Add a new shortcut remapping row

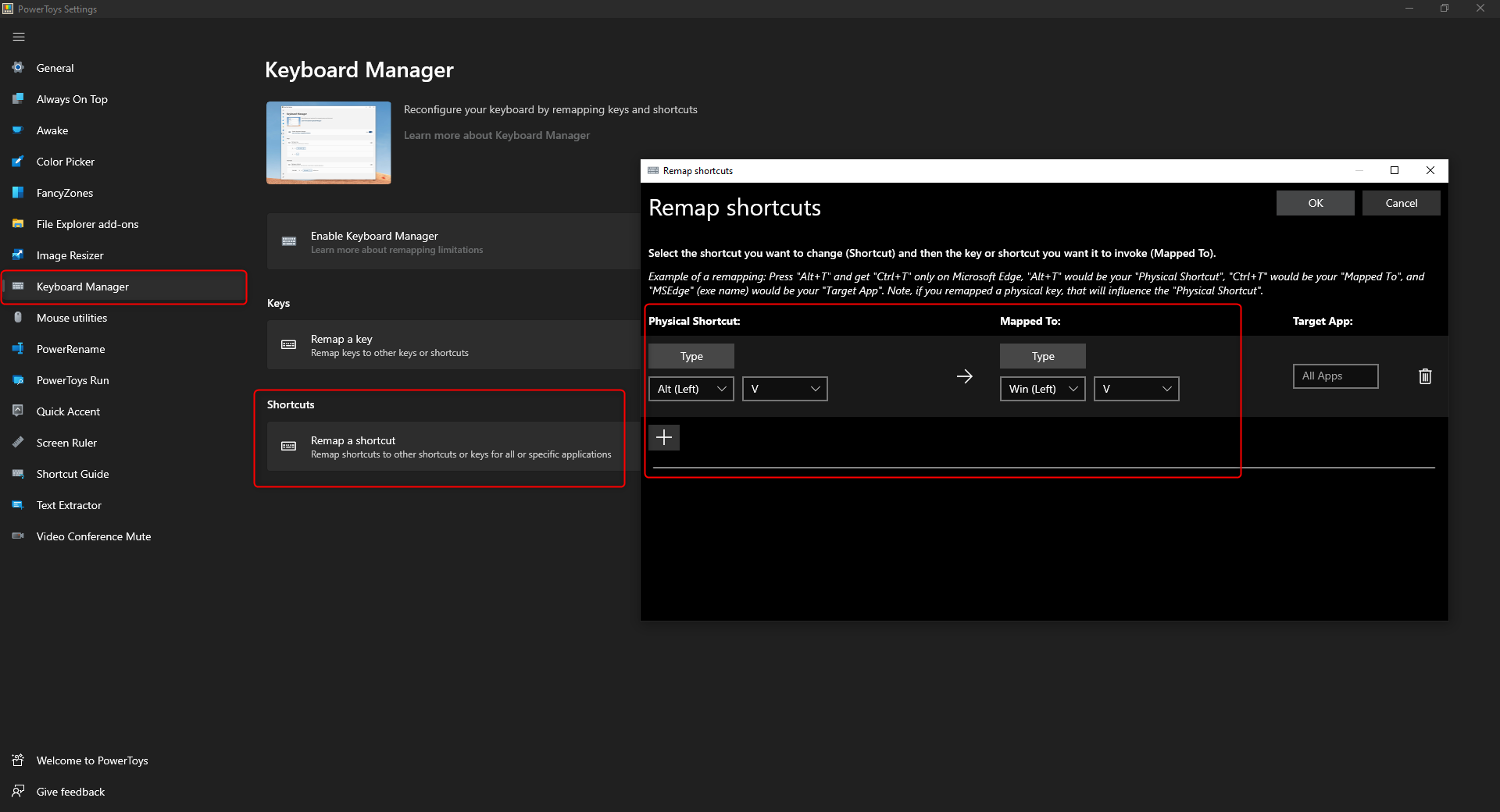pyautogui.click(x=664, y=437)
